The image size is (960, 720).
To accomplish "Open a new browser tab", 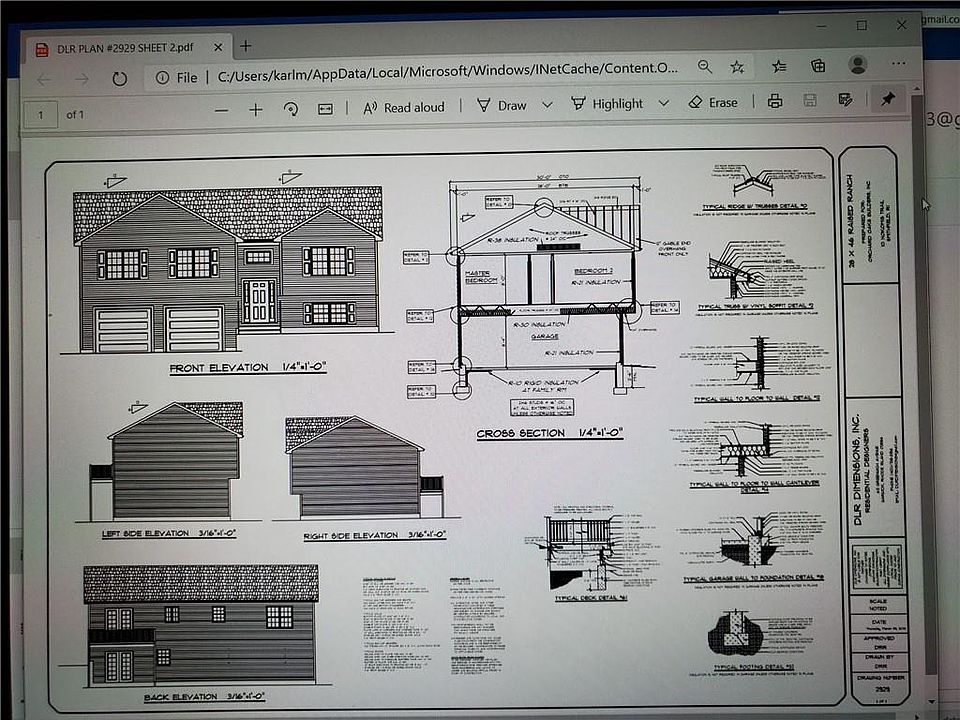I will point(246,46).
